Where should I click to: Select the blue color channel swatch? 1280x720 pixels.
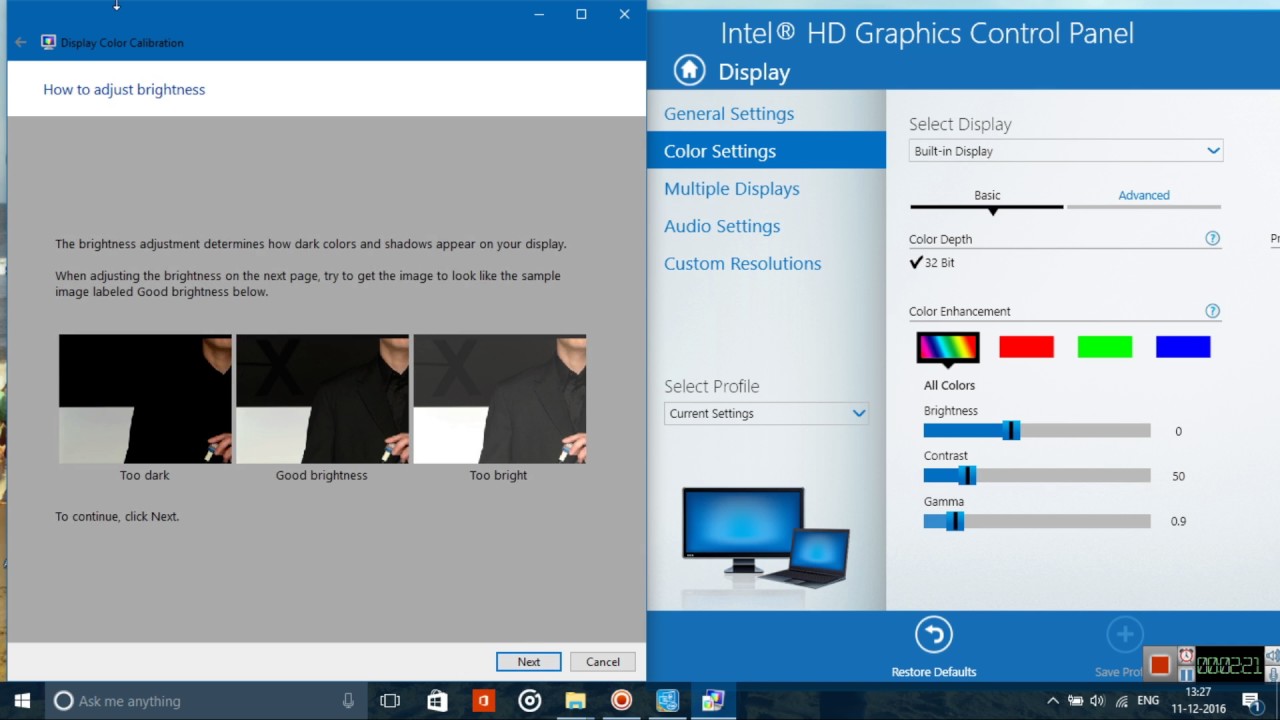(x=1183, y=347)
